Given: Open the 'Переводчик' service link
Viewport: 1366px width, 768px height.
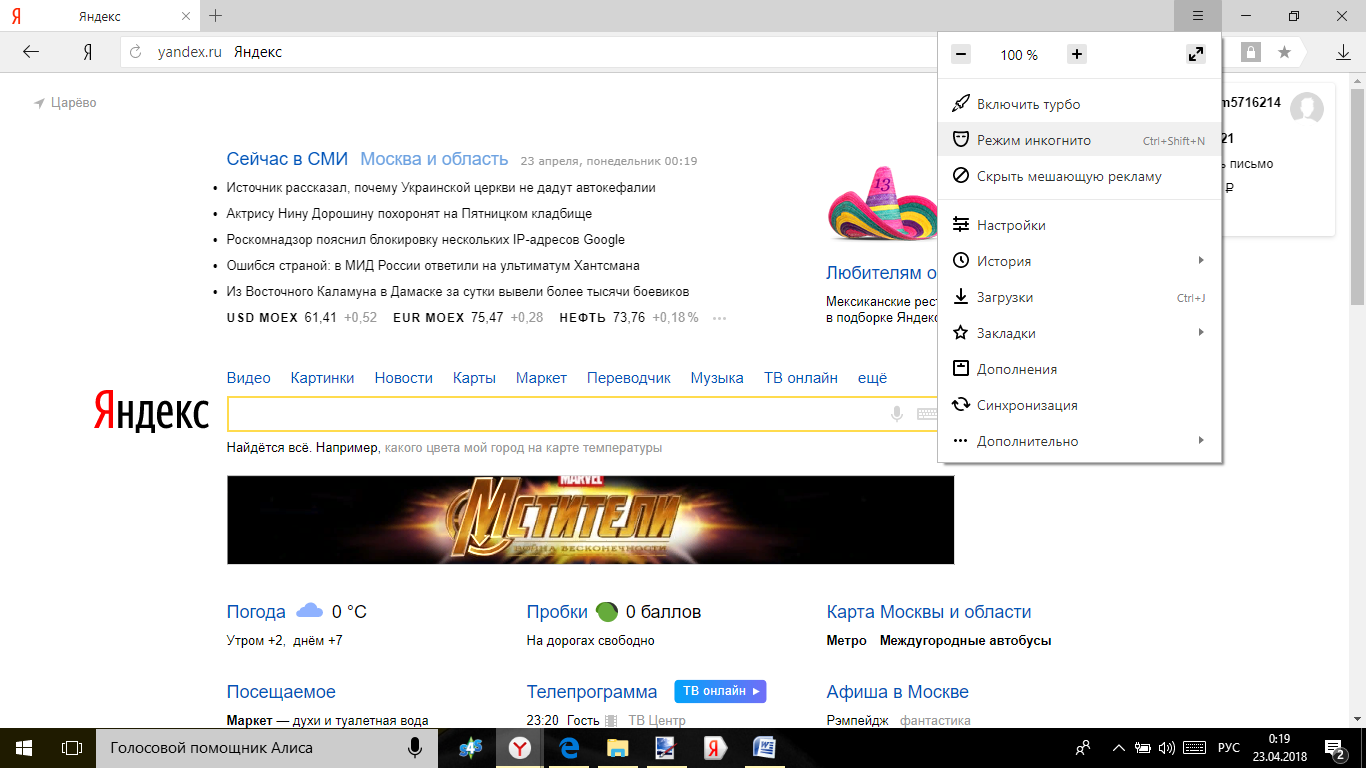Looking at the screenshot, I should tap(629, 378).
